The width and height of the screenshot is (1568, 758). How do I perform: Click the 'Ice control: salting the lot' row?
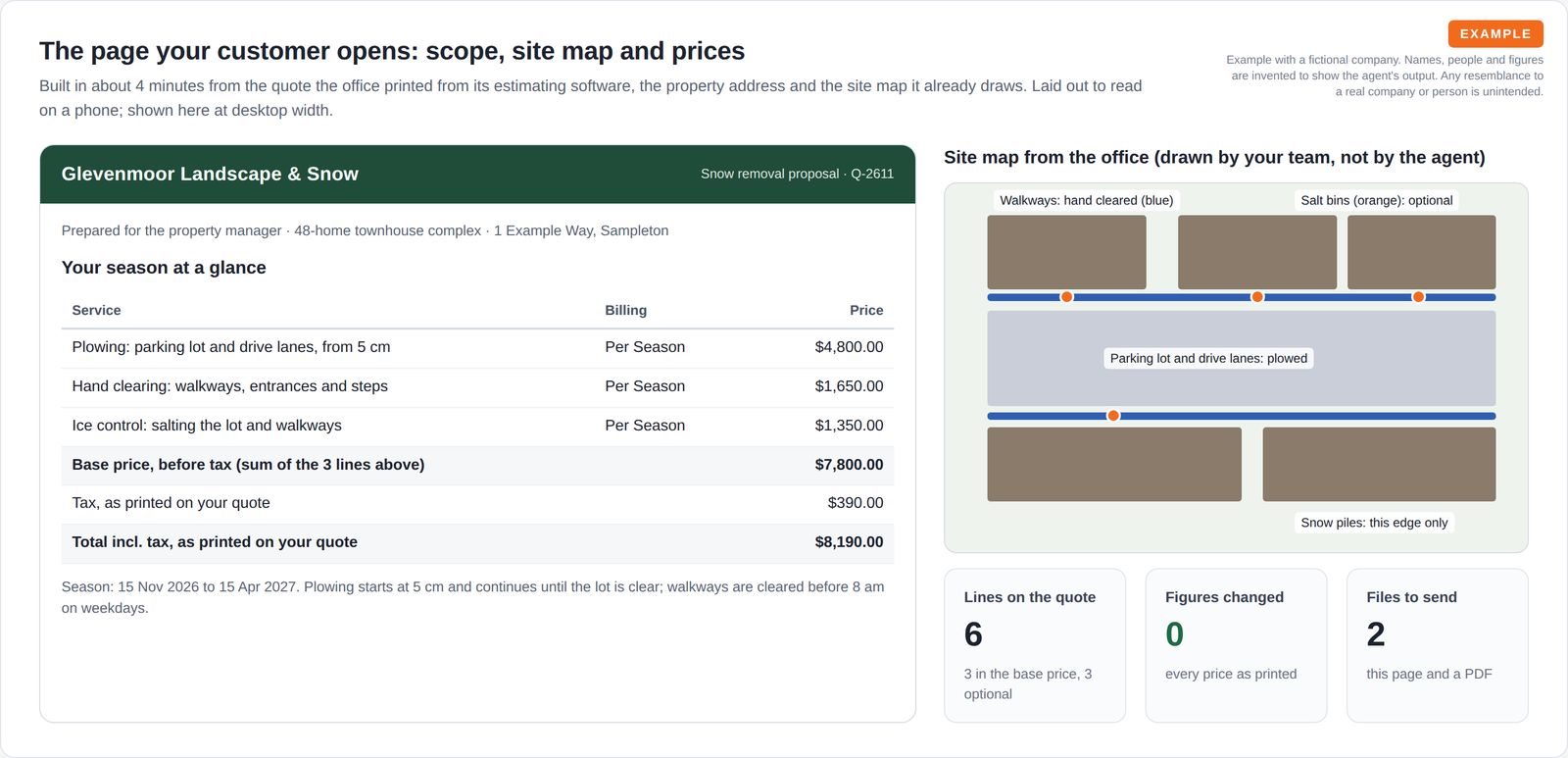click(477, 426)
